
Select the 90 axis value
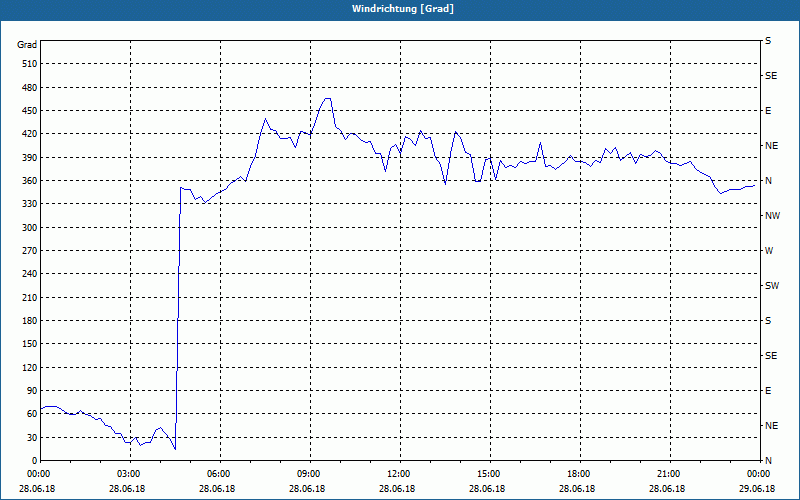(x=32, y=391)
